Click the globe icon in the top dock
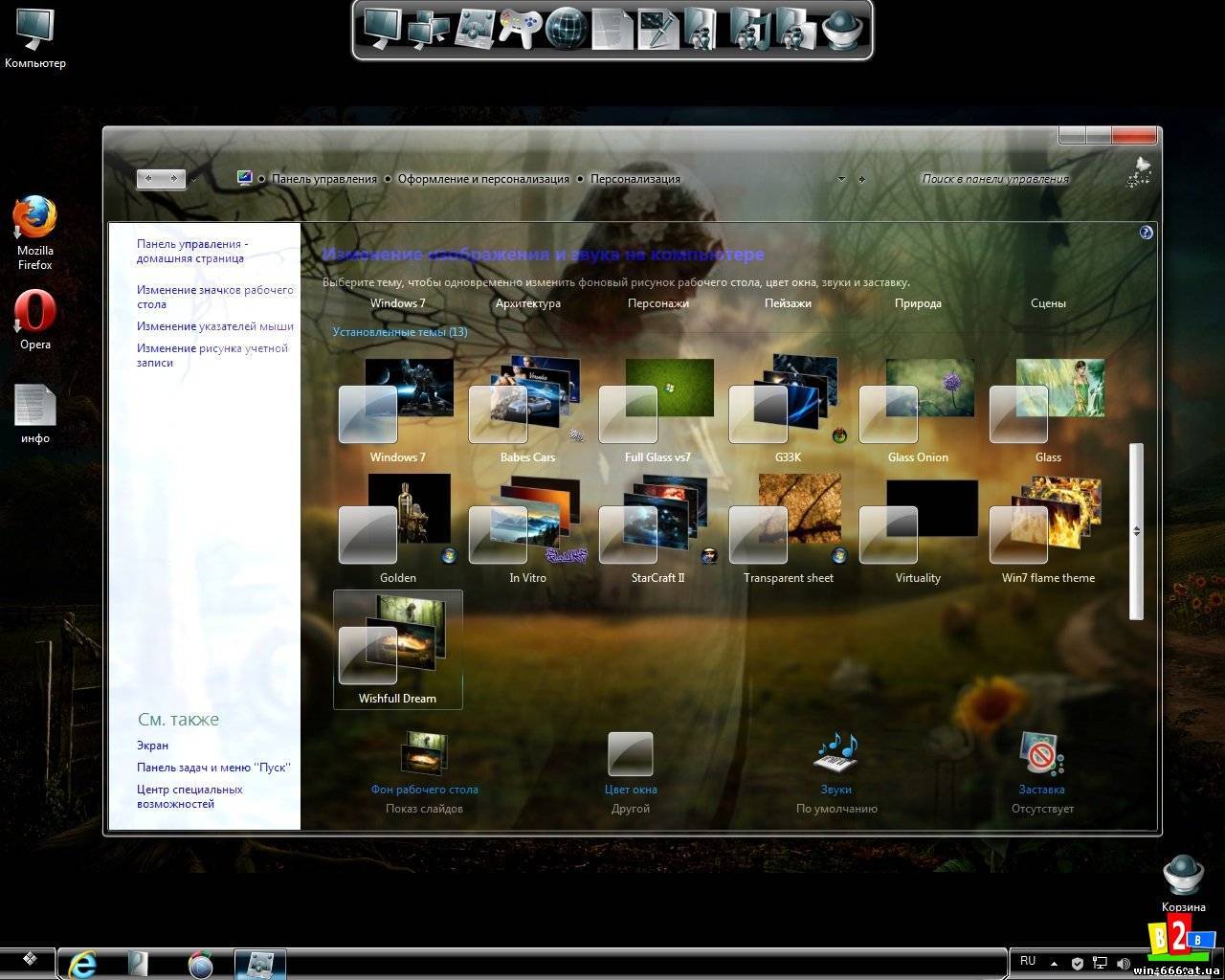The image size is (1225, 980). pyautogui.click(x=566, y=28)
